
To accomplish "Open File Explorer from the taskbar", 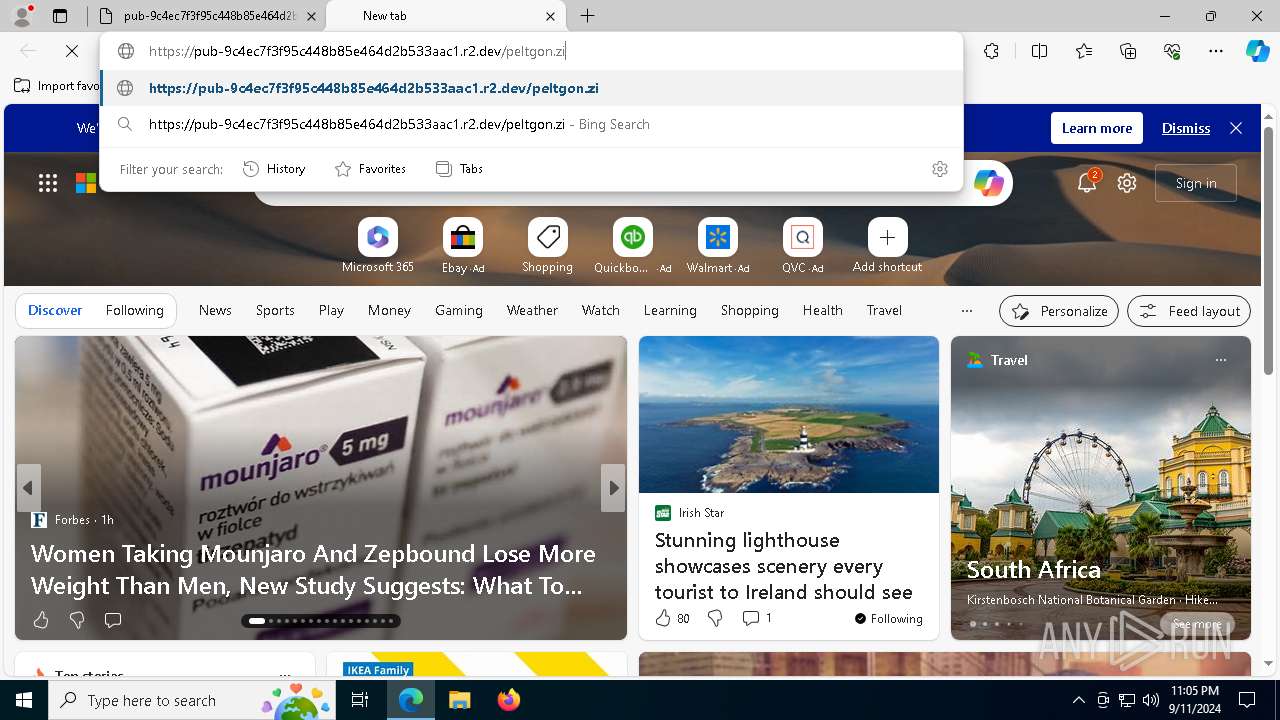I will [459, 700].
